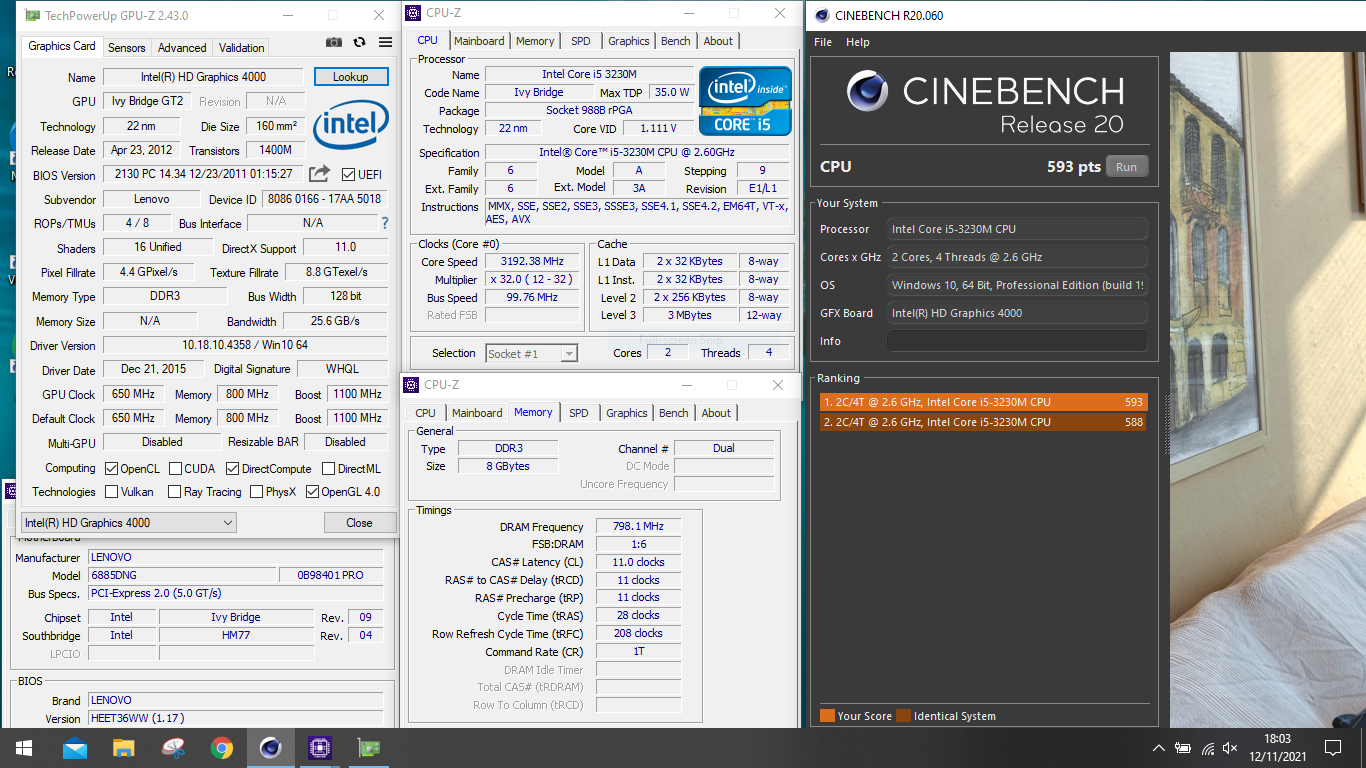This screenshot has height=768, width=1366.
Task: Open Bench tab in upper CPU-Z window
Action: (x=676, y=41)
